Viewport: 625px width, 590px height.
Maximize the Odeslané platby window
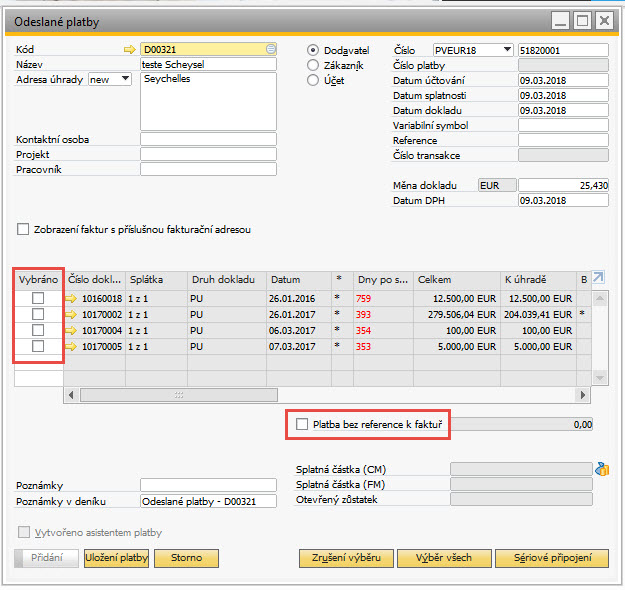(582, 20)
